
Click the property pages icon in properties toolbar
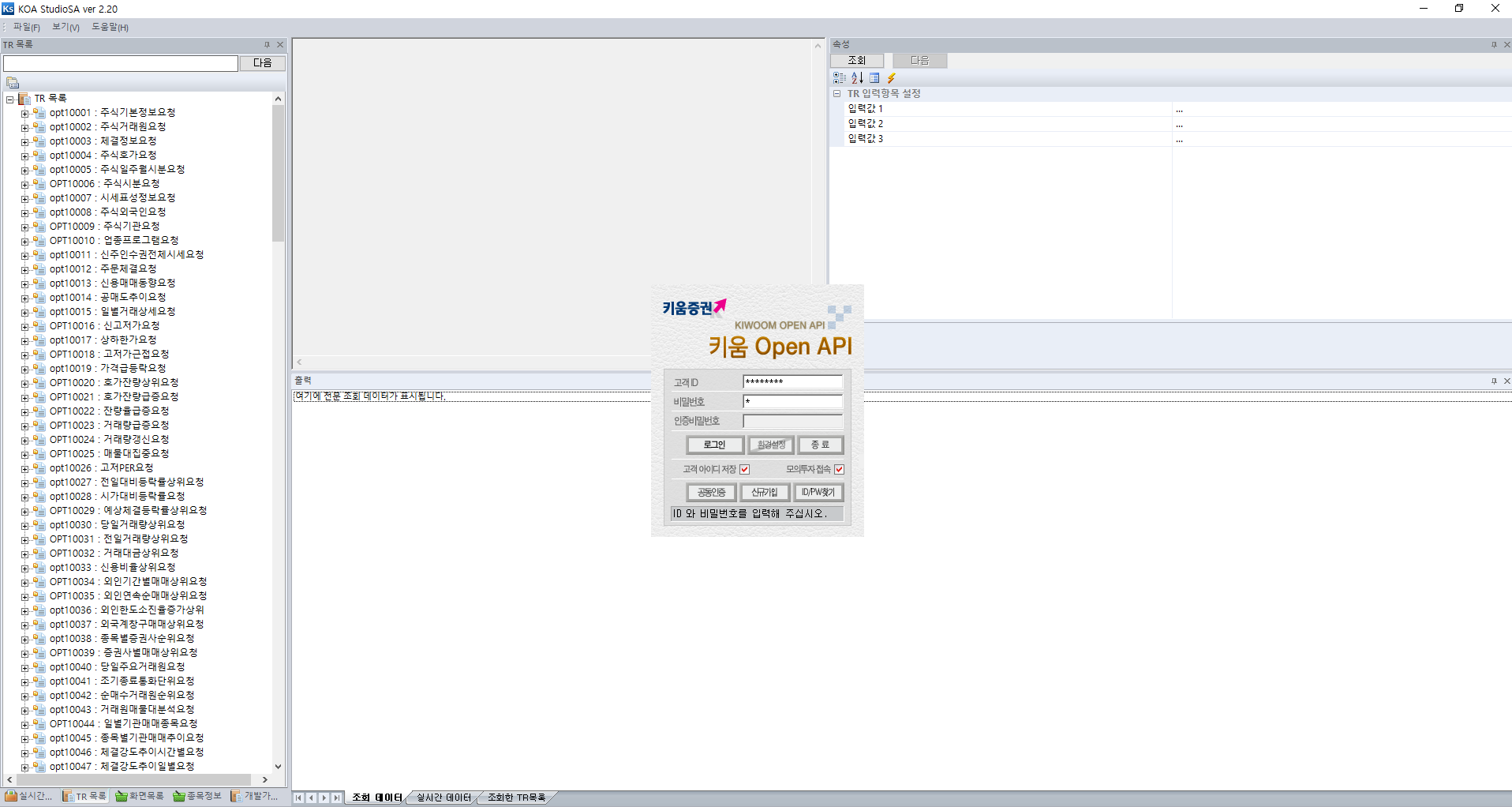[874, 78]
